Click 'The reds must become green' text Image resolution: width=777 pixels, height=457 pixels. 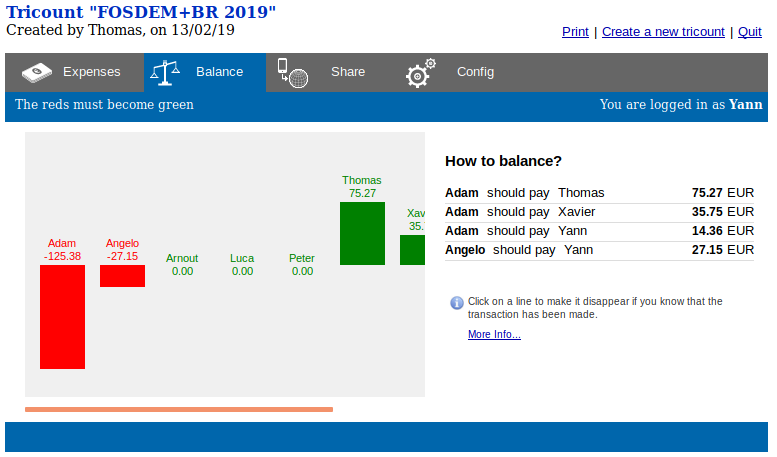104,105
